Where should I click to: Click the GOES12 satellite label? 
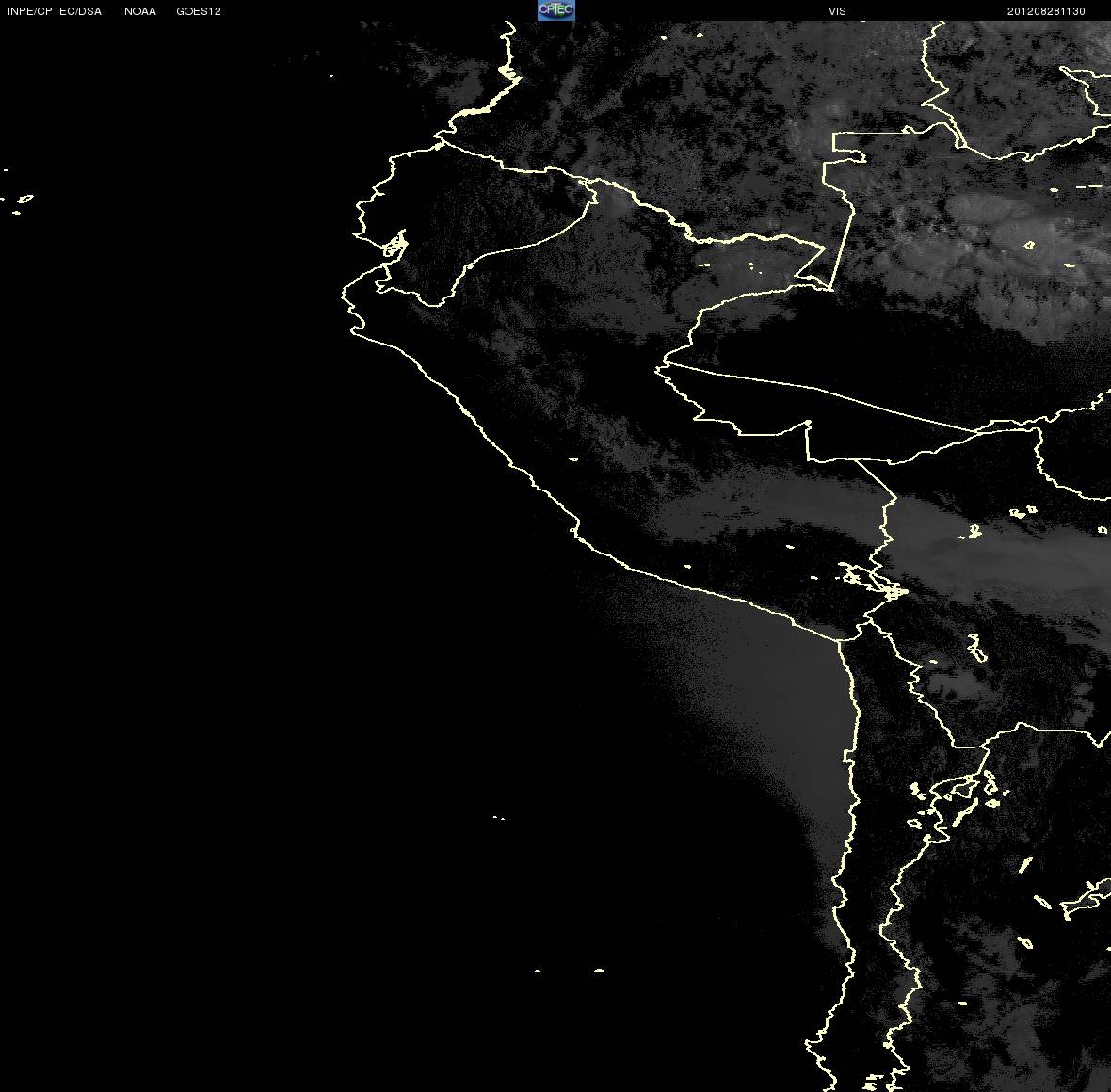[199, 11]
